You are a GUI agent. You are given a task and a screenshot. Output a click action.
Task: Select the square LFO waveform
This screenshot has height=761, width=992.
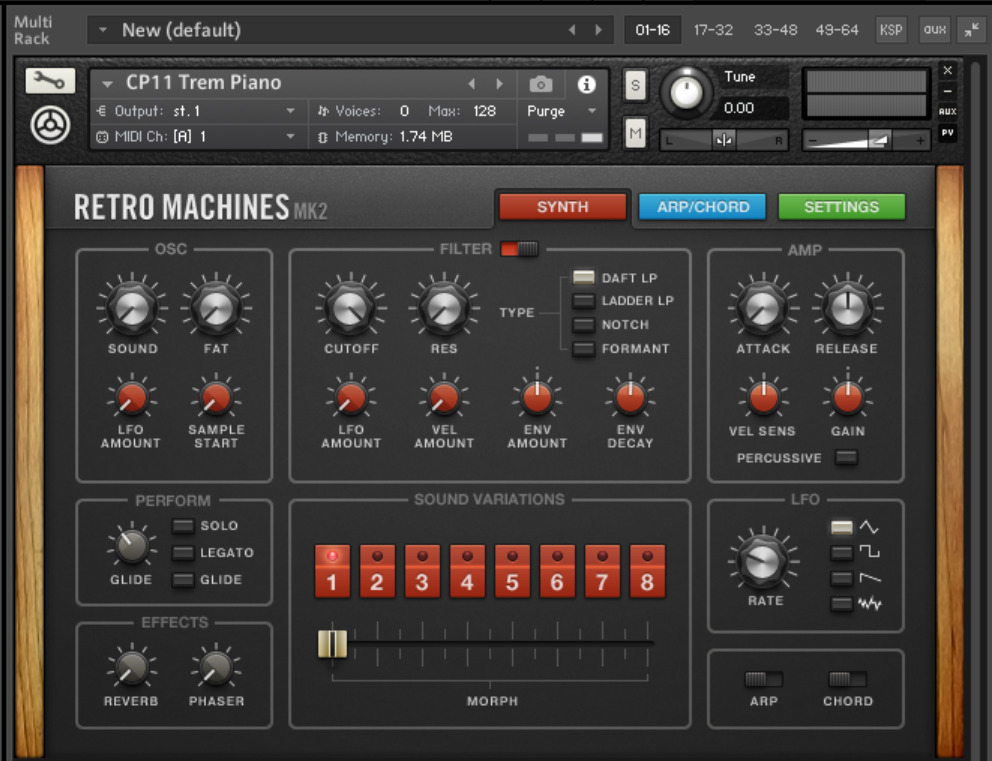(841, 553)
